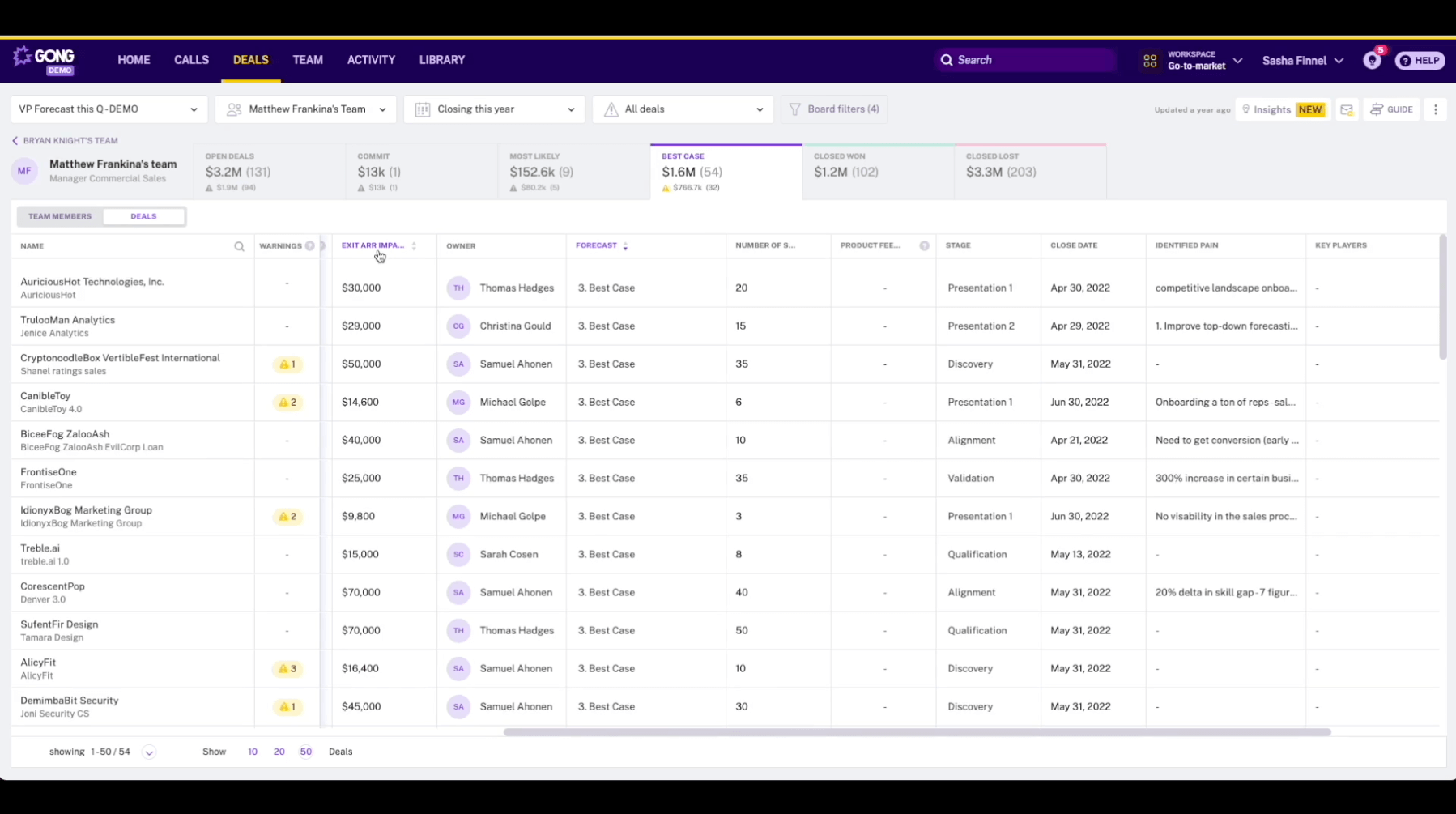This screenshot has height=814, width=1456.
Task: Select the COMMIT forecast card
Action: (x=422, y=172)
